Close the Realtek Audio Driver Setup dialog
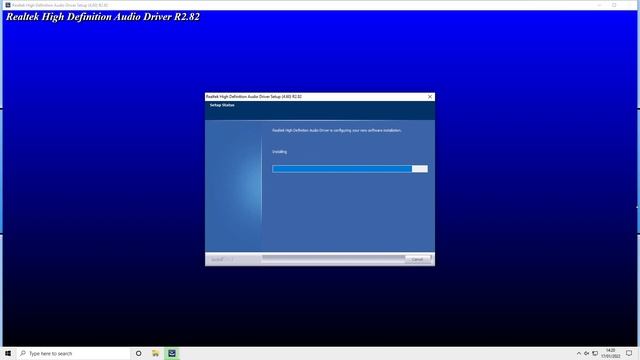This screenshot has width=640, height=360. tap(430, 97)
